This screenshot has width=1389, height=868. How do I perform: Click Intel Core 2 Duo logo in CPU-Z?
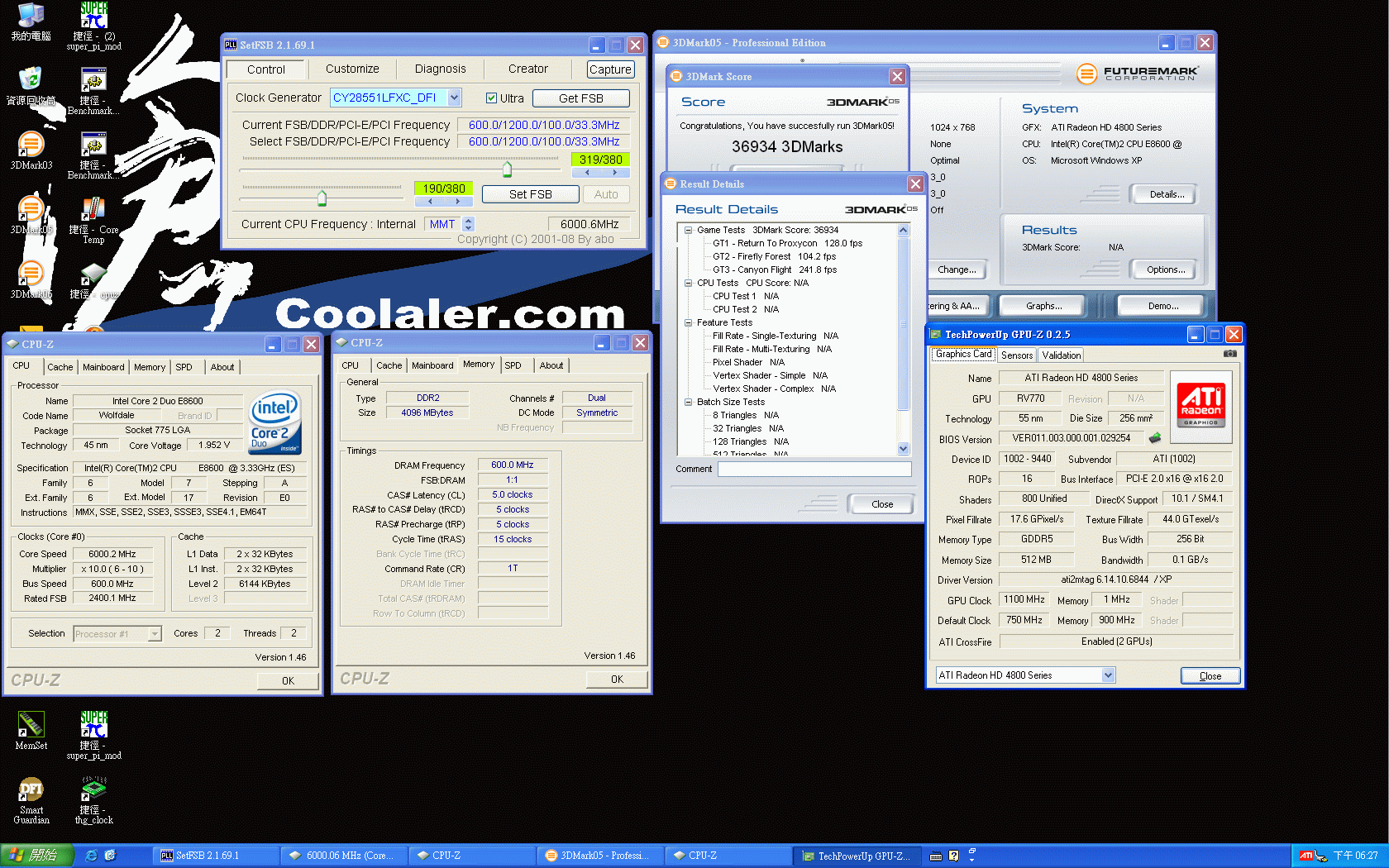(x=275, y=422)
